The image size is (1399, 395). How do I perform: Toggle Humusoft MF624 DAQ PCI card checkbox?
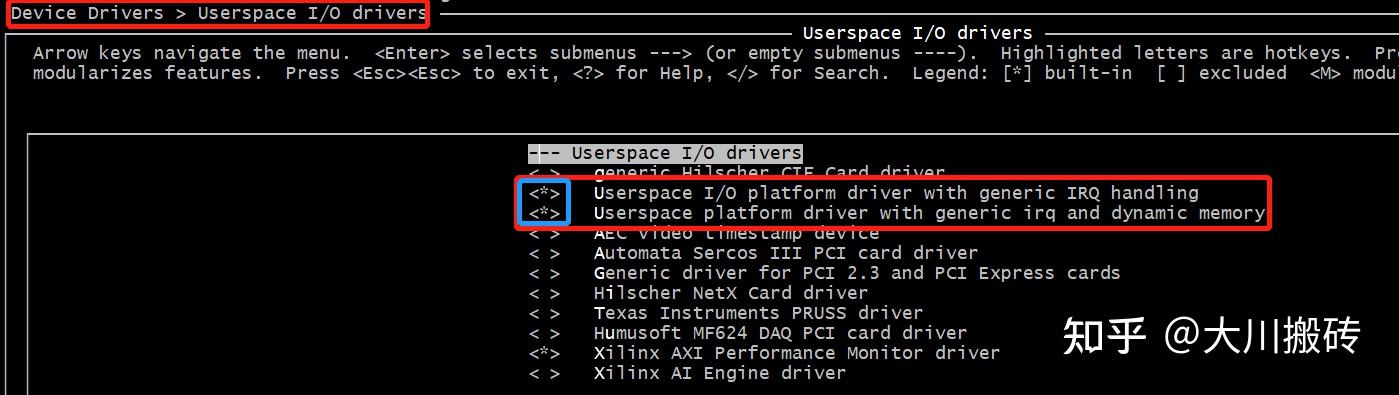coord(544,333)
